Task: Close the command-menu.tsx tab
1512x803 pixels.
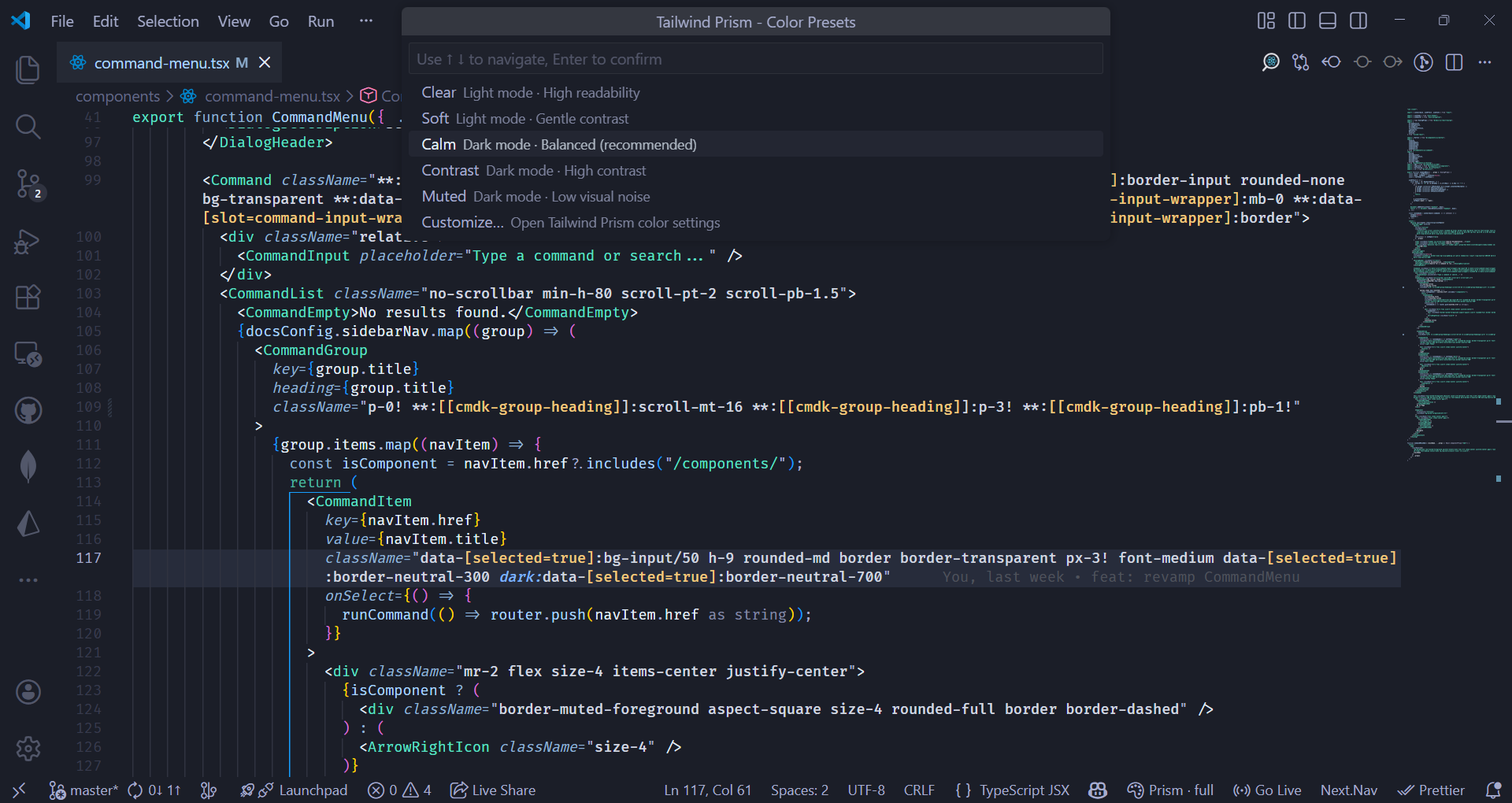Action: click(x=265, y=62)
